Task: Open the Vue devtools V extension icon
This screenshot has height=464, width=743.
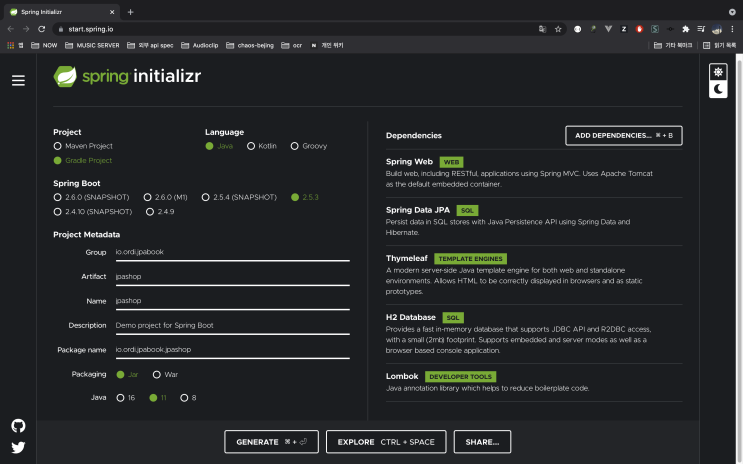Action: coord(608,29)
